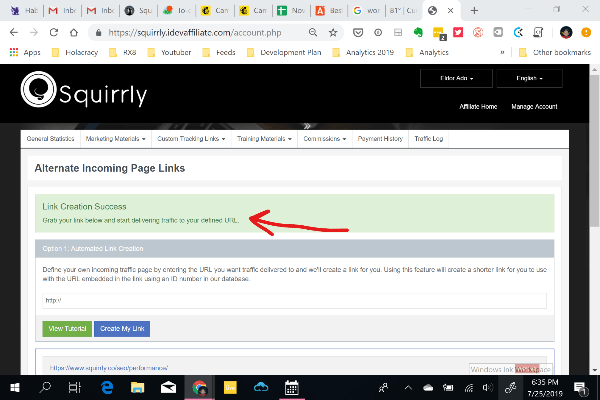The image size is (600, 400).
Task: Open the cloud app icon in taskbar
Action: (x=261, y=388)
